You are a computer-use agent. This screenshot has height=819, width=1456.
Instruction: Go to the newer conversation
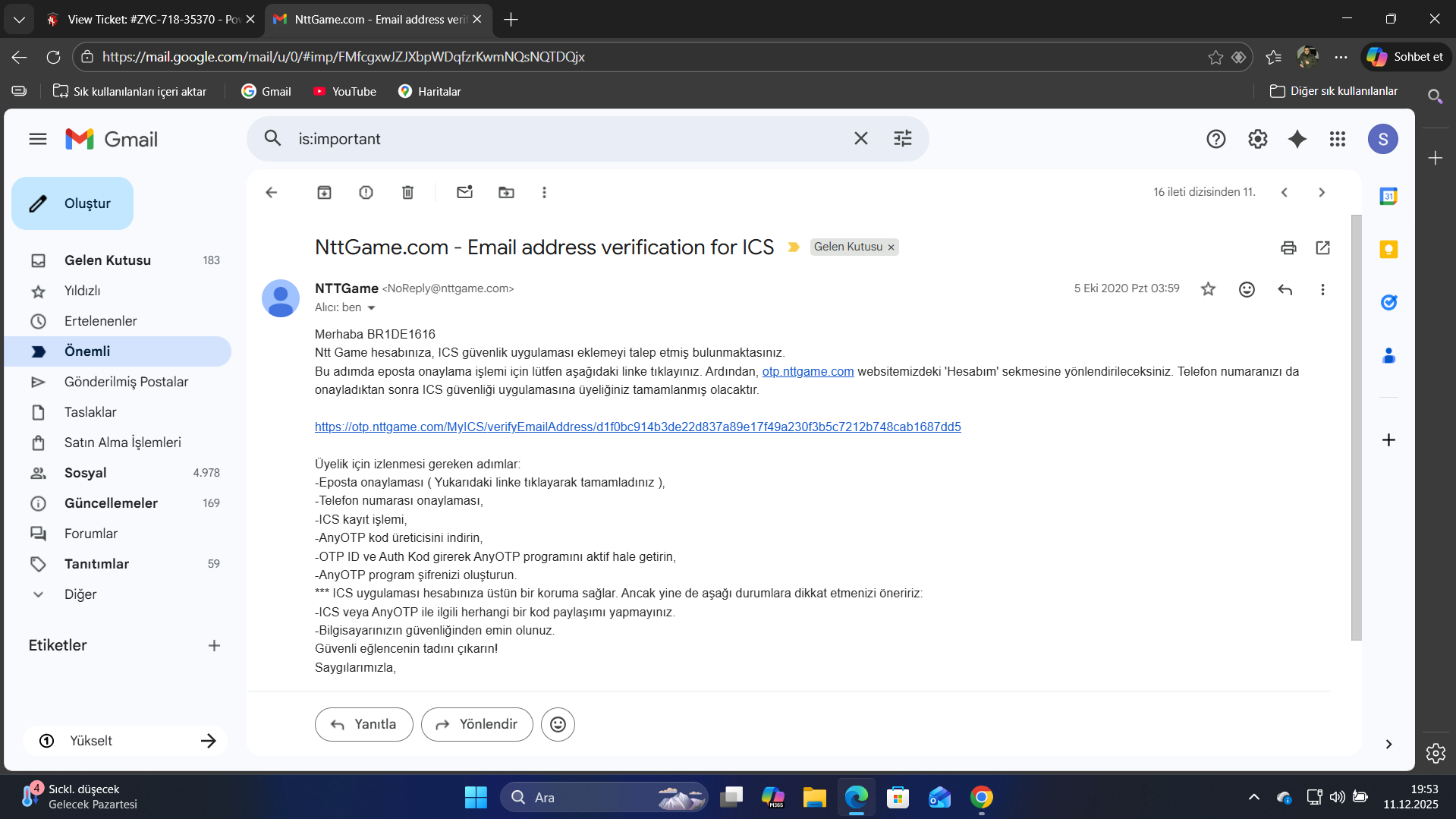[1285, 193]
